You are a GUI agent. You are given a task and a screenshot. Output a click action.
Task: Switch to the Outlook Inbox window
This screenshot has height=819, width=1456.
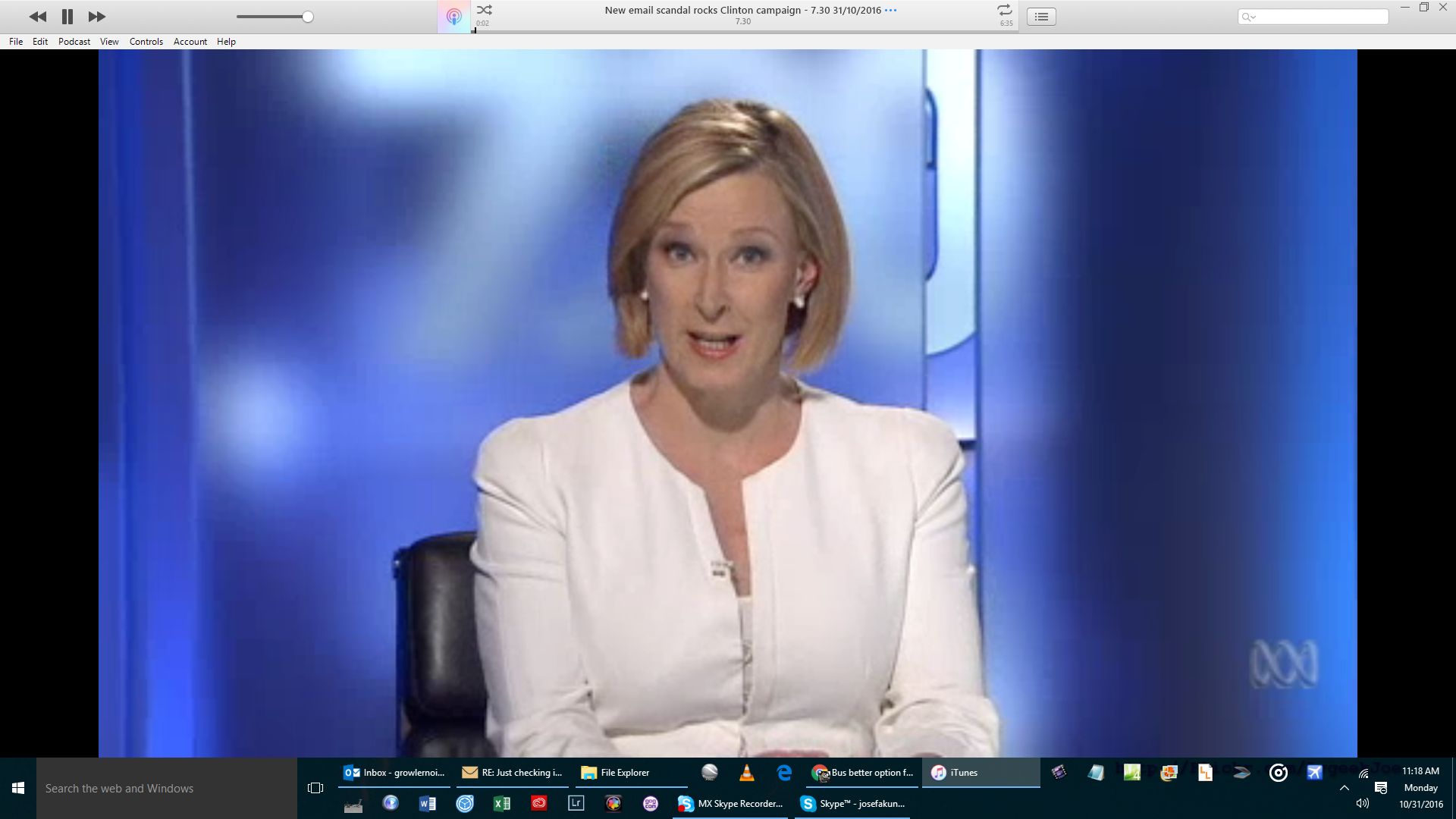click(x=394, y=773)
